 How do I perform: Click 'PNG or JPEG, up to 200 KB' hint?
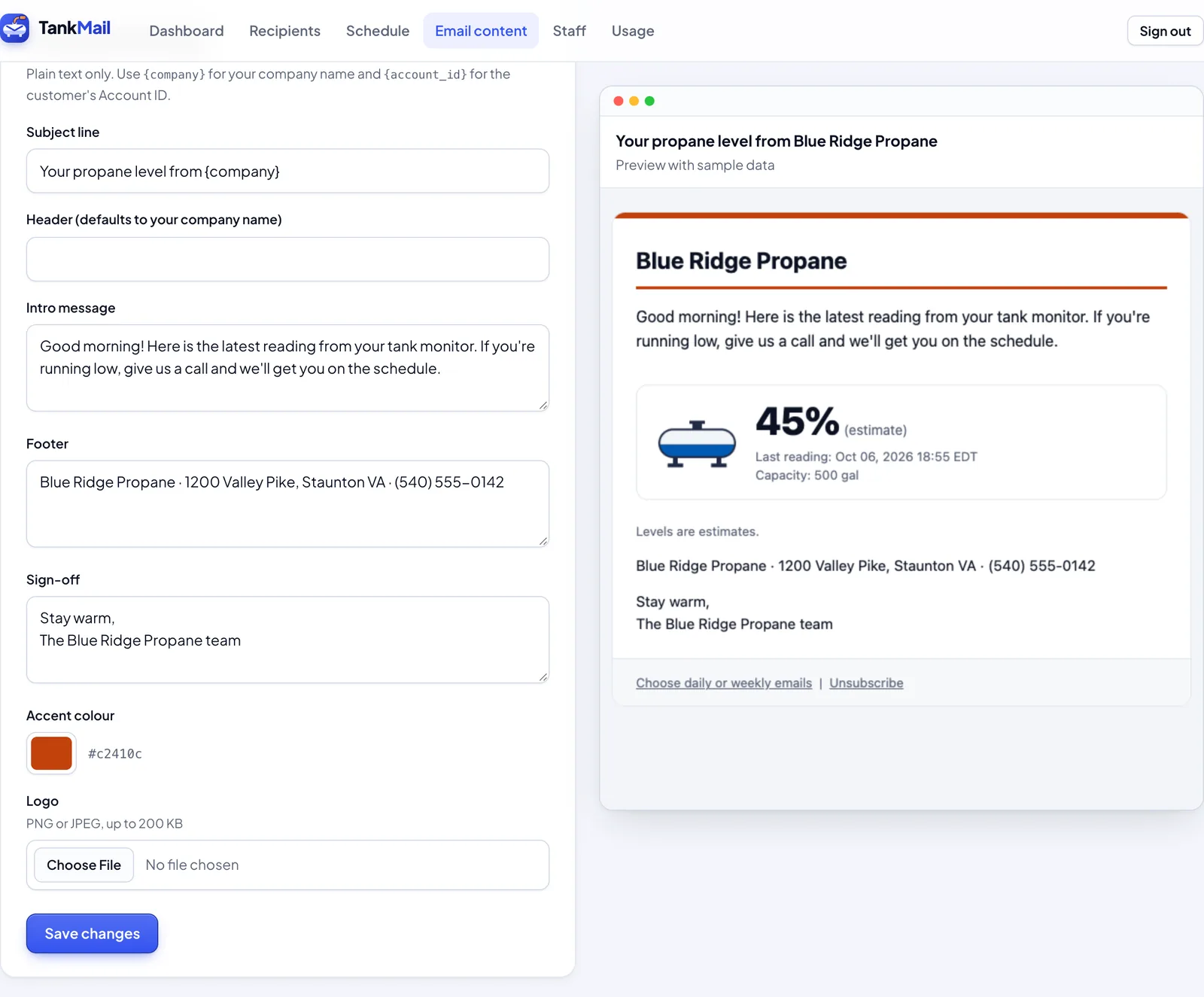pos(105,823)
